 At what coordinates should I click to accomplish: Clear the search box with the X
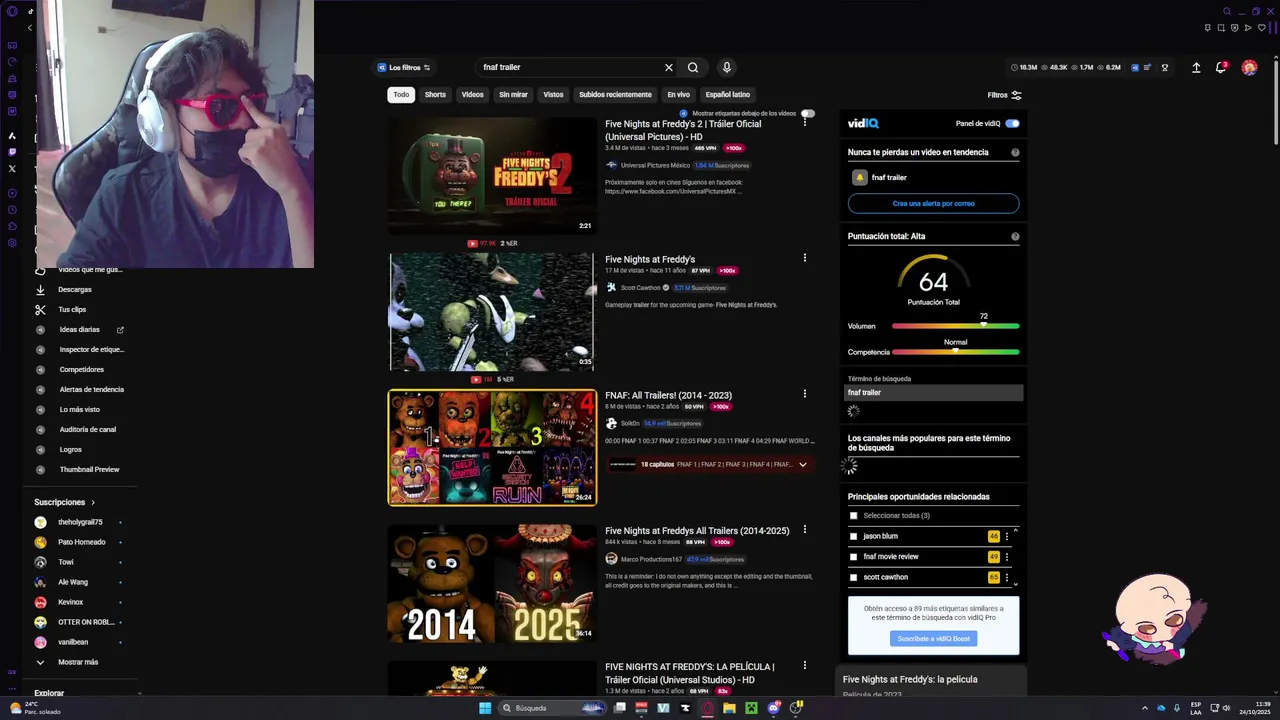point(669,67)
